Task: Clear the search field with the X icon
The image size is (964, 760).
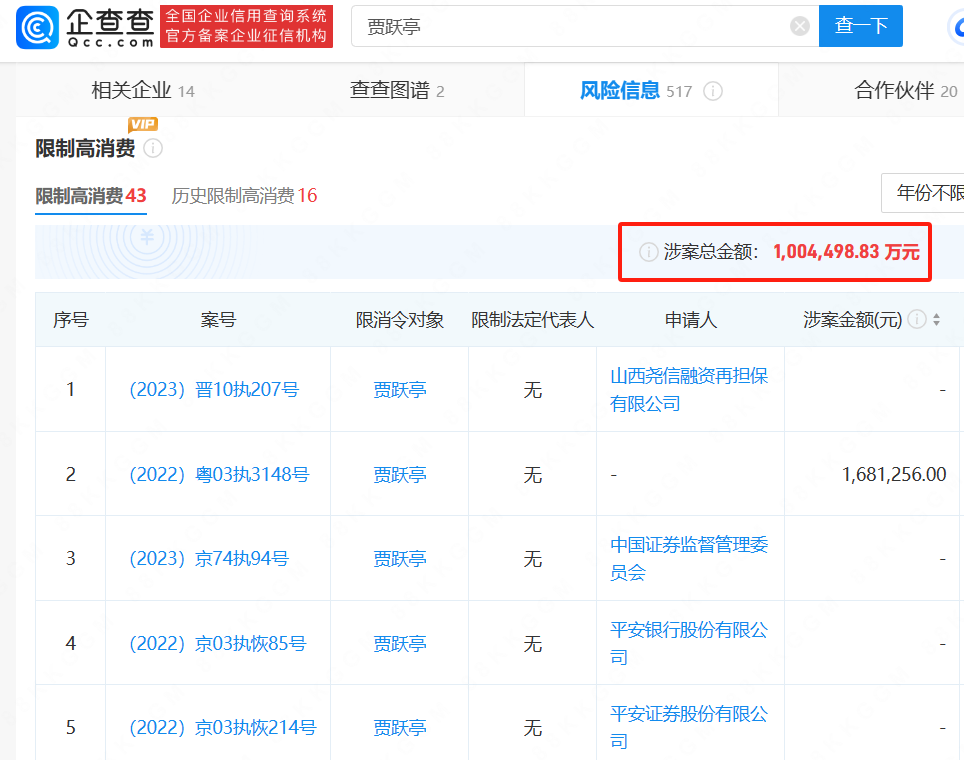Action: 799,26
